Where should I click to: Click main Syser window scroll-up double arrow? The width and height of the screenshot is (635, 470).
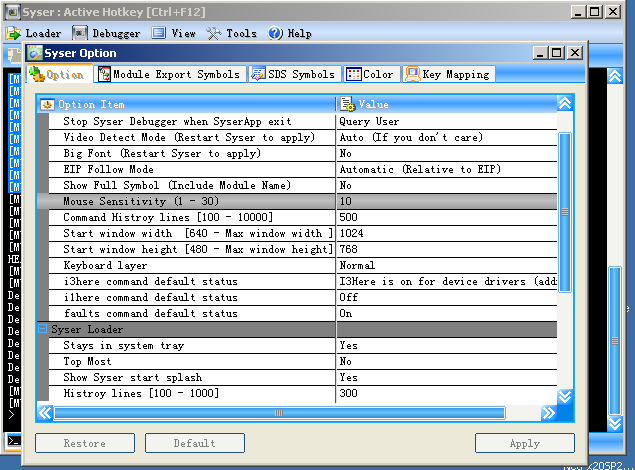point(615,76)
